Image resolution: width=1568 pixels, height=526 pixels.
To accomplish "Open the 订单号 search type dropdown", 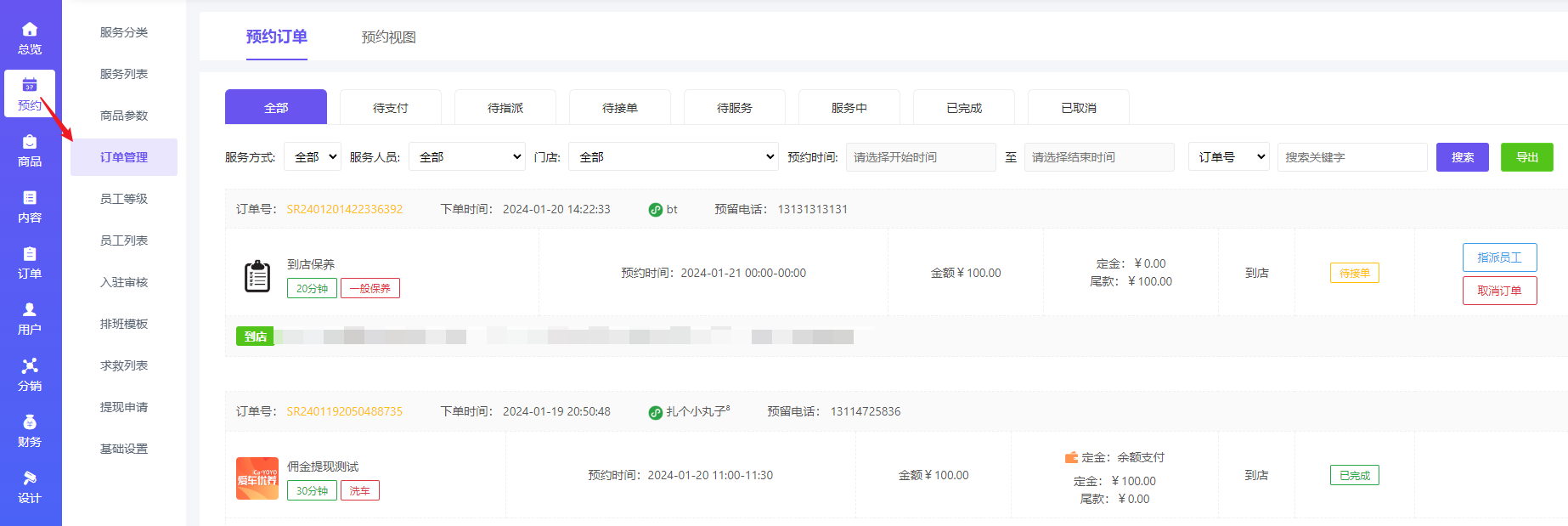I will tap(1229, 157).
